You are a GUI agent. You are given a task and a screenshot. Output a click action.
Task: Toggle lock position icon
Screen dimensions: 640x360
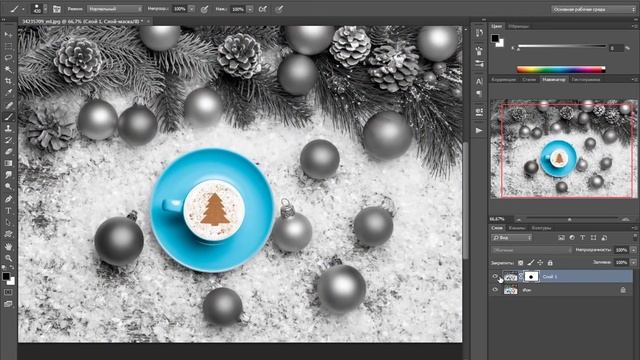point(540,263)
